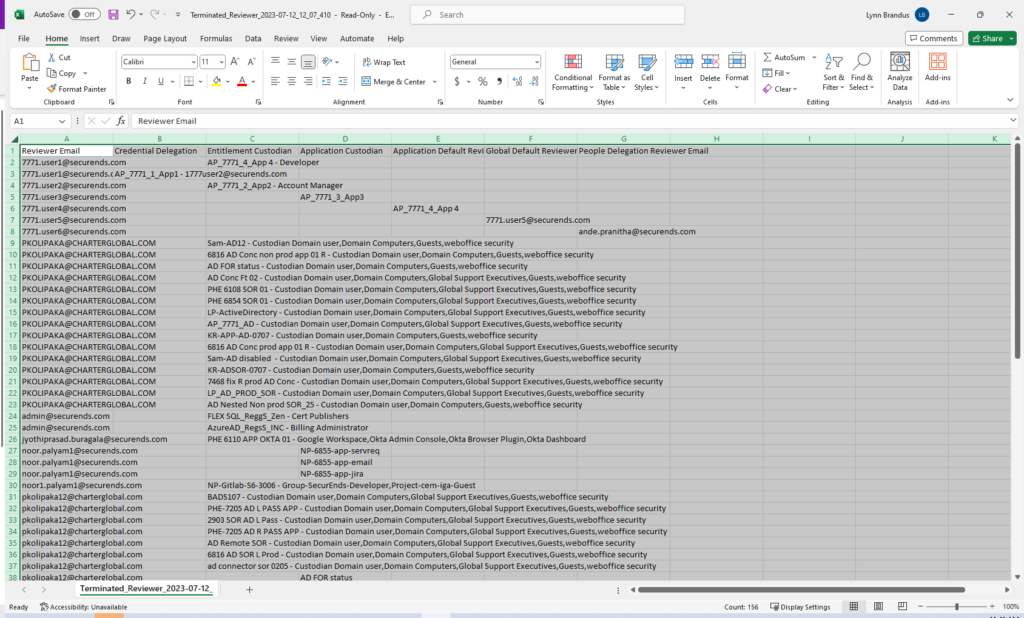Click Increase Indent icon

pos(343,82)
